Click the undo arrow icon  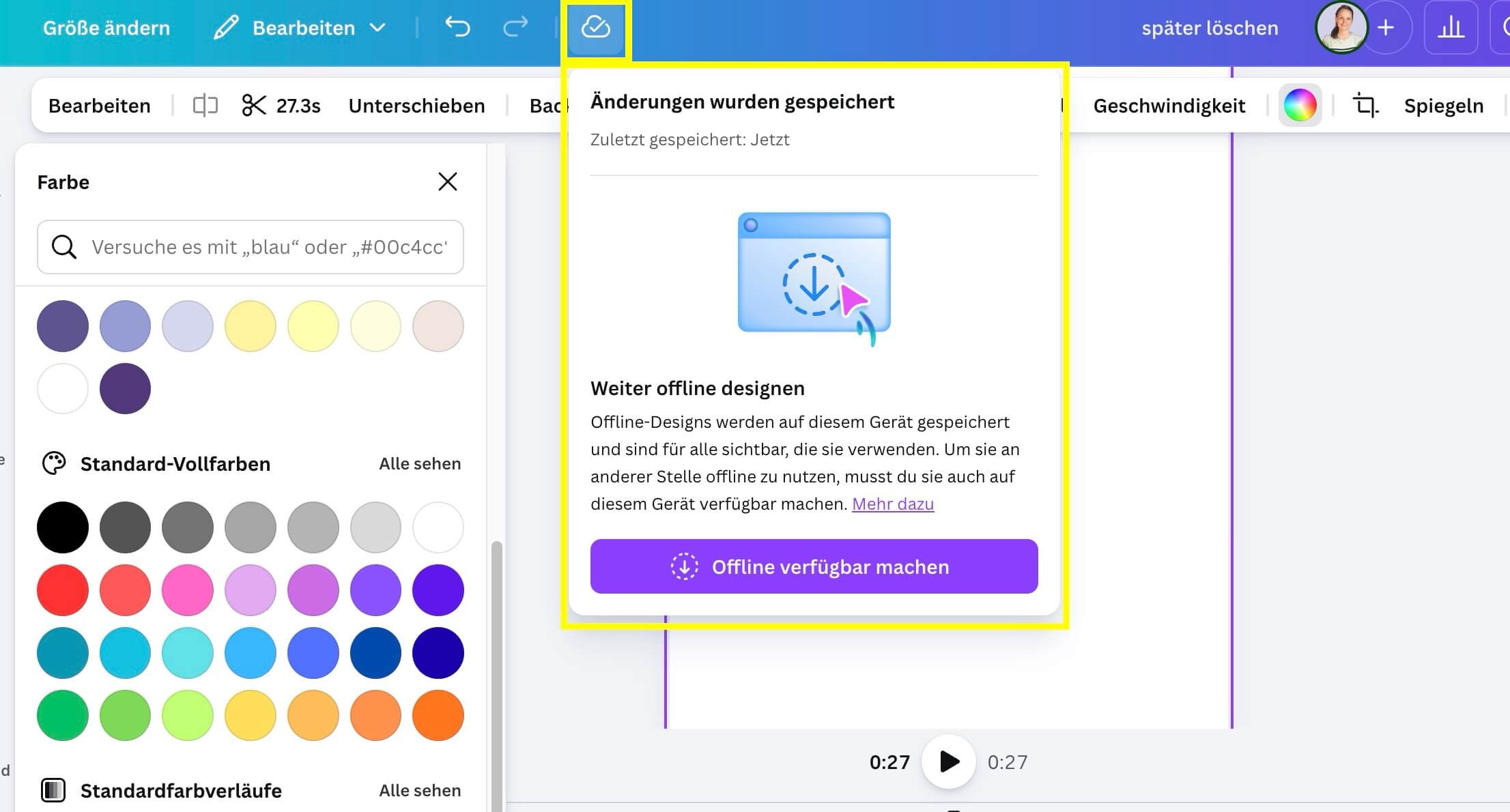point(457,28)
